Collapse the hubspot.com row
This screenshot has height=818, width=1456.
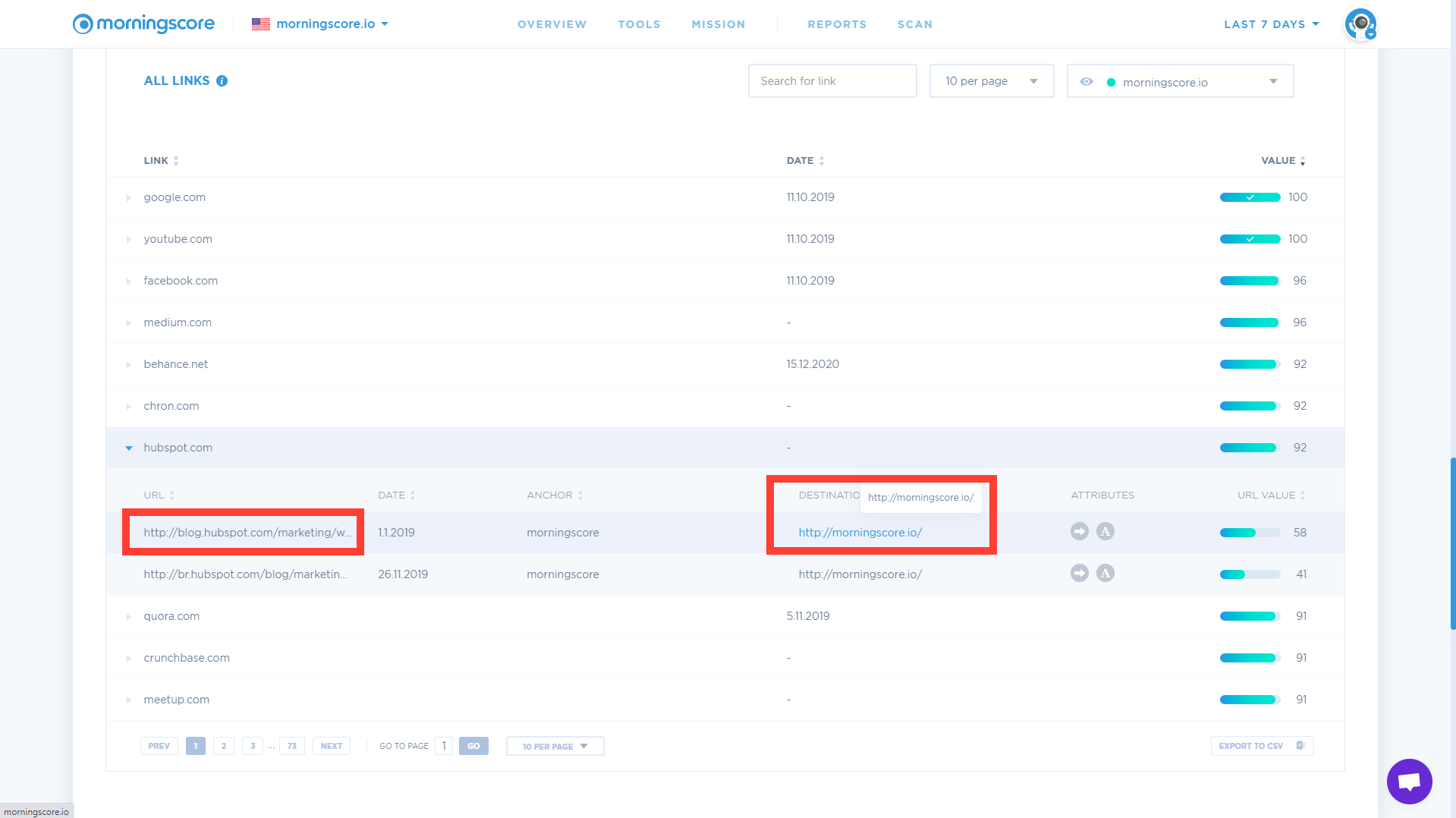129,448
